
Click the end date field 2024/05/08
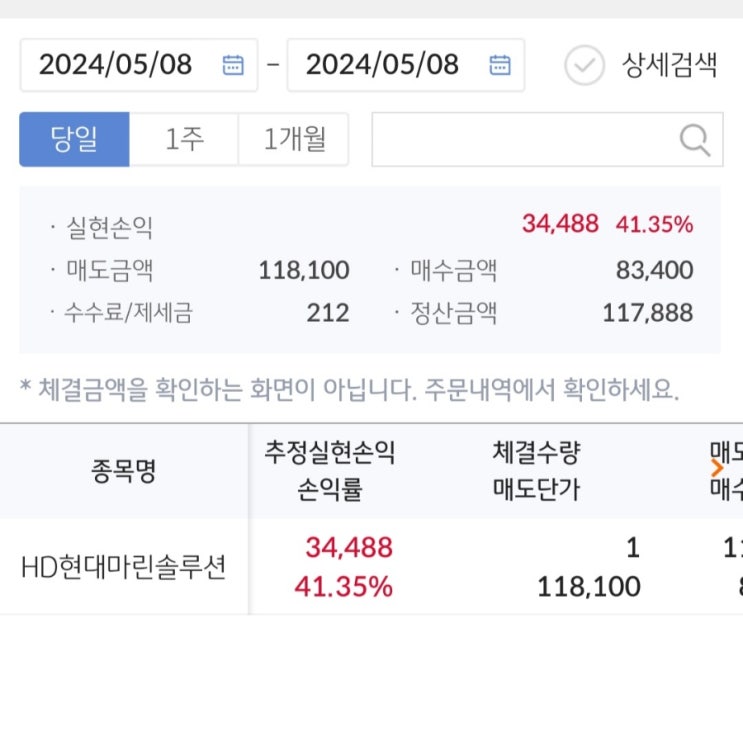point(383,66)
